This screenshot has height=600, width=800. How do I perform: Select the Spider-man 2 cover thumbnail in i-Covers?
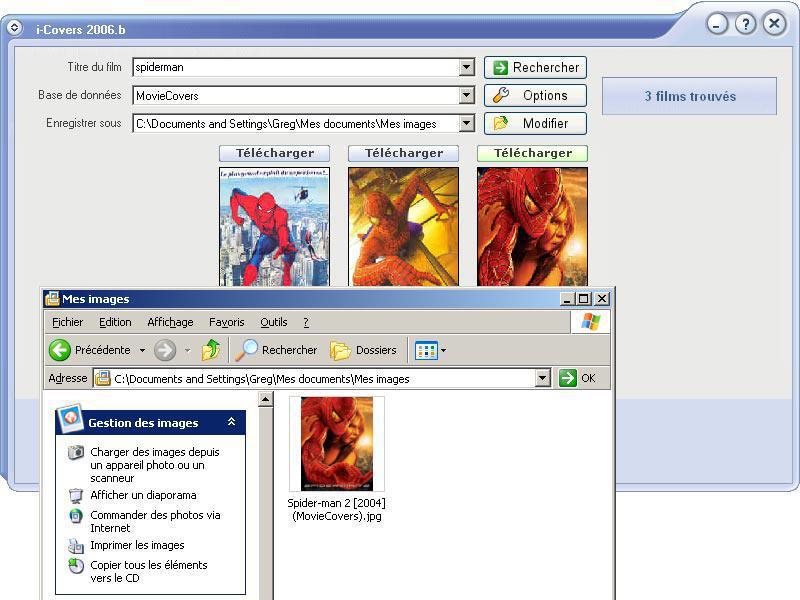533,227
